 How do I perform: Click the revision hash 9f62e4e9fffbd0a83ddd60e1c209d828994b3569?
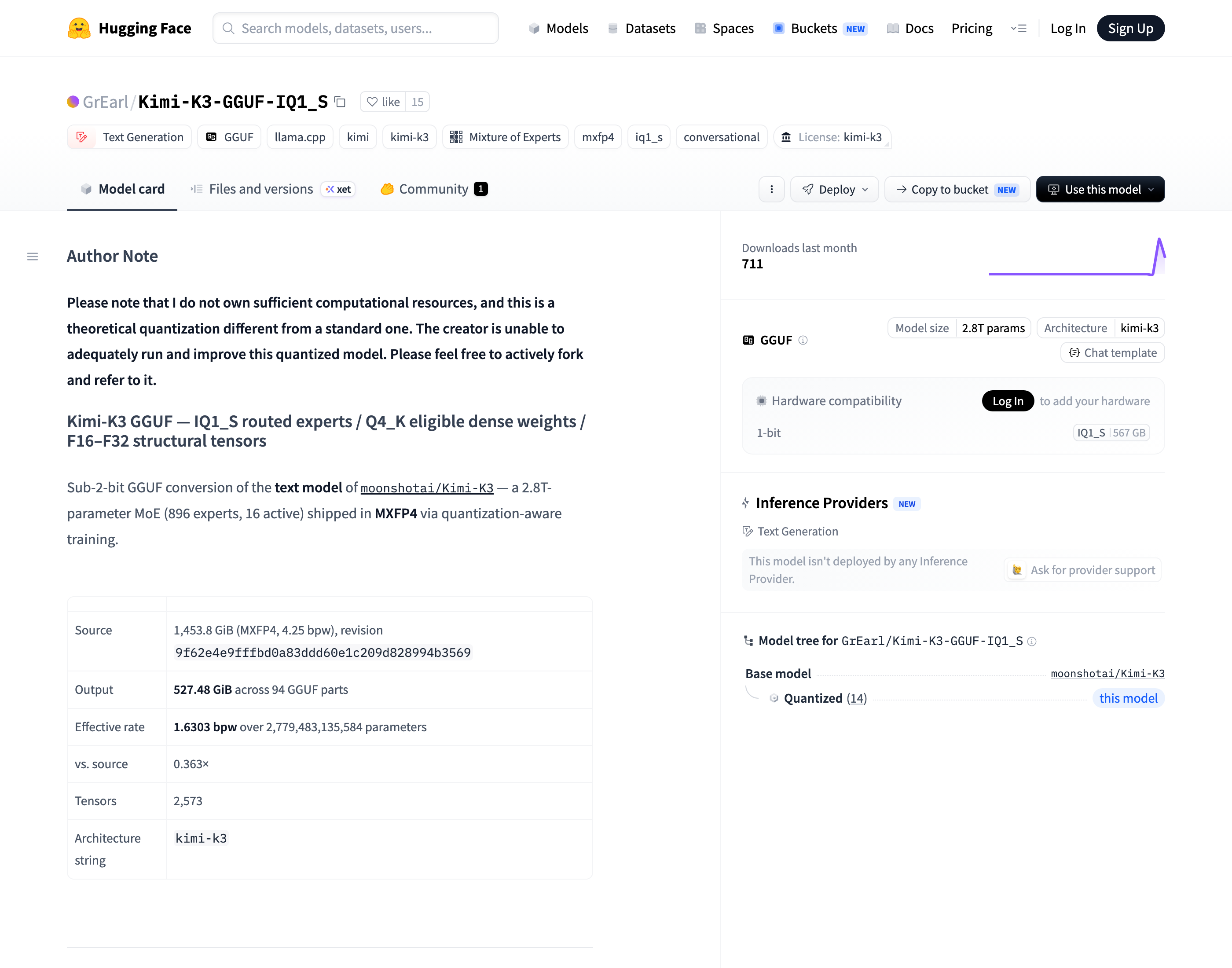(323, 653)
